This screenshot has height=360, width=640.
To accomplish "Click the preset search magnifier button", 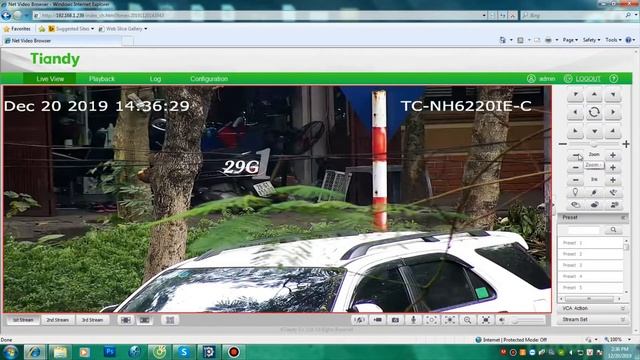I will click(613, 230).
